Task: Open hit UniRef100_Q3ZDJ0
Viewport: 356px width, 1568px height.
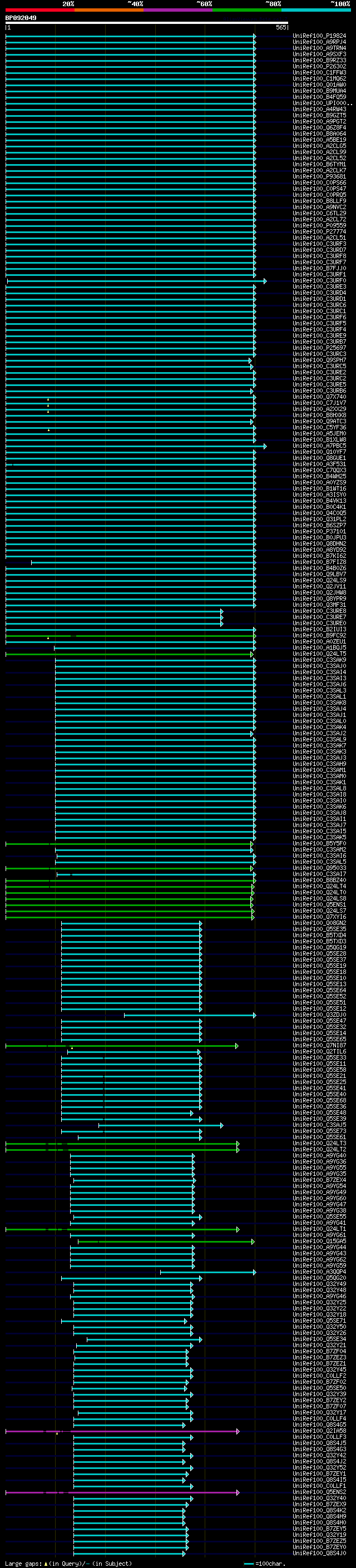Action: [319, 1015]
